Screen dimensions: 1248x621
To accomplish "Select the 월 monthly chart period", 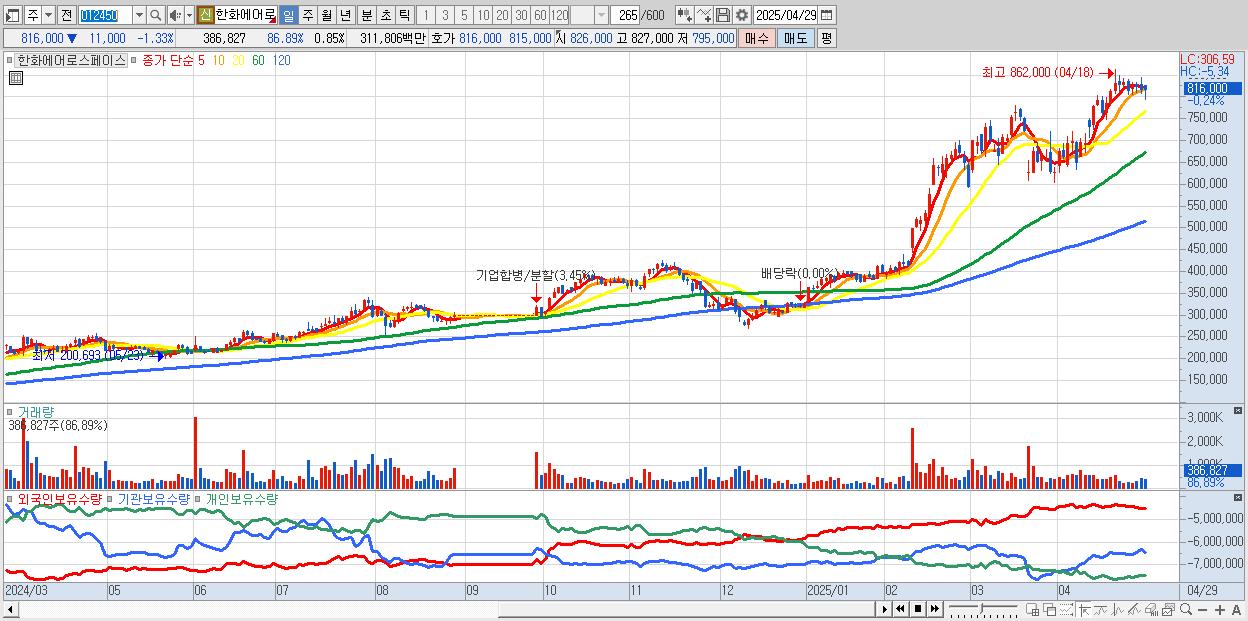I will (326, 15).
